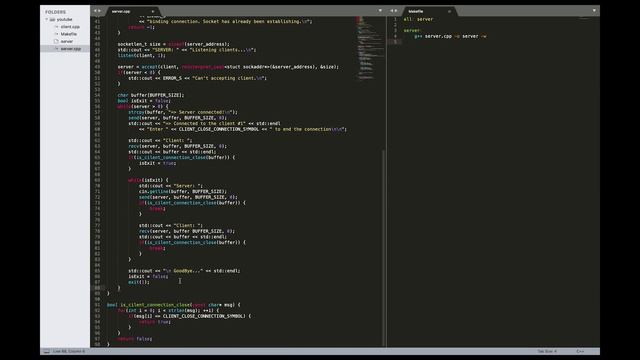Open client.cpp from the sidebar
640x360 pixels.
[70, 27]
